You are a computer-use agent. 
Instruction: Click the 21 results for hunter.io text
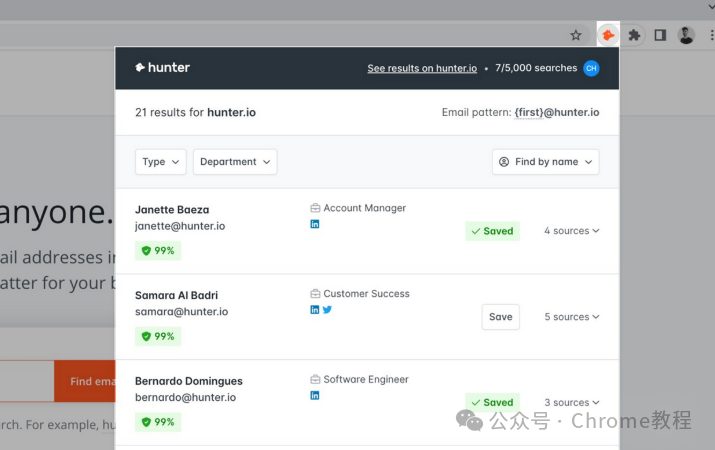click(195, 112)
